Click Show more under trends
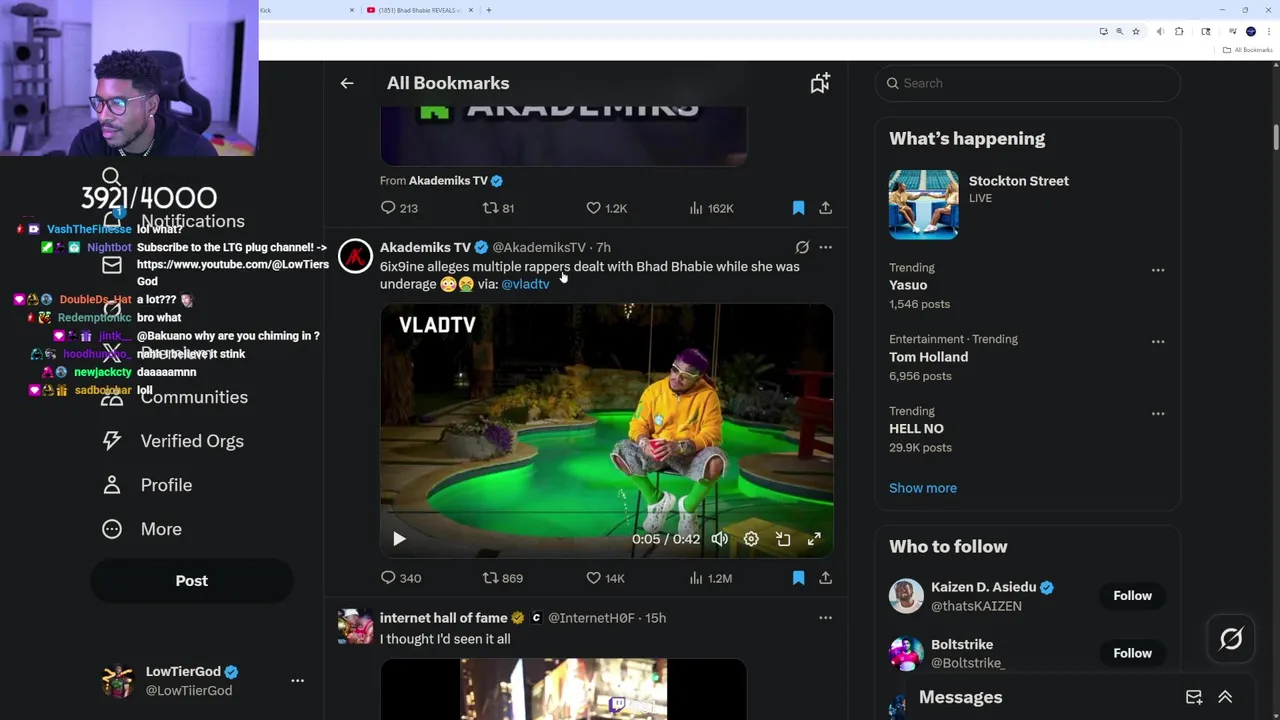 pos(923,488)
